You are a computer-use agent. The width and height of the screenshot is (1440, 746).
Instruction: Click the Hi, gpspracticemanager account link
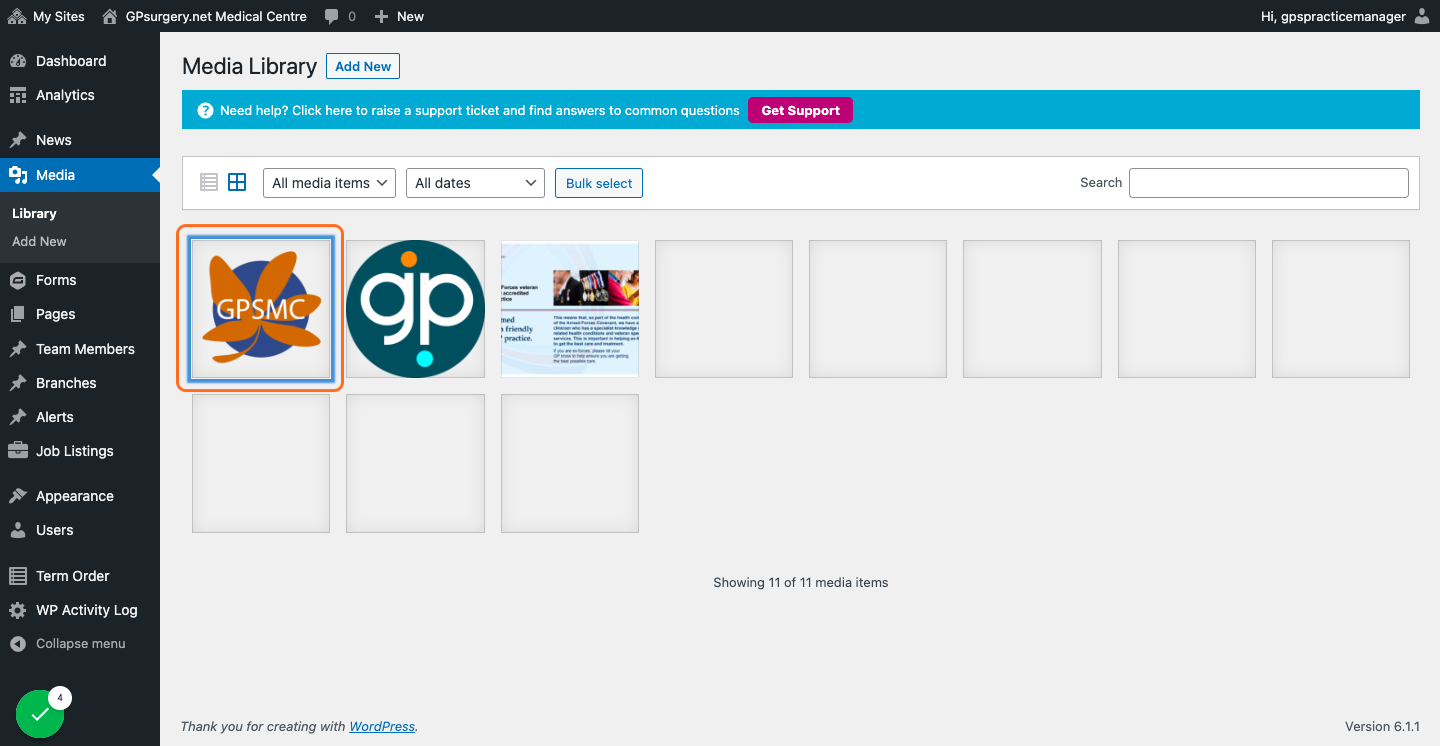1347,16
